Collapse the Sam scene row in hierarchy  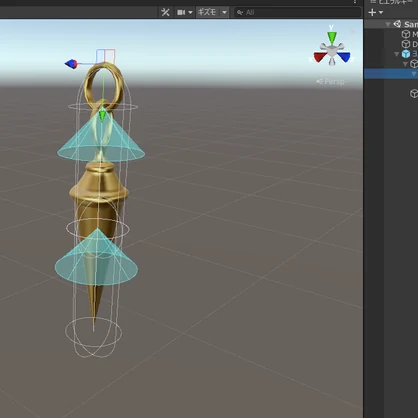point(388,24)
